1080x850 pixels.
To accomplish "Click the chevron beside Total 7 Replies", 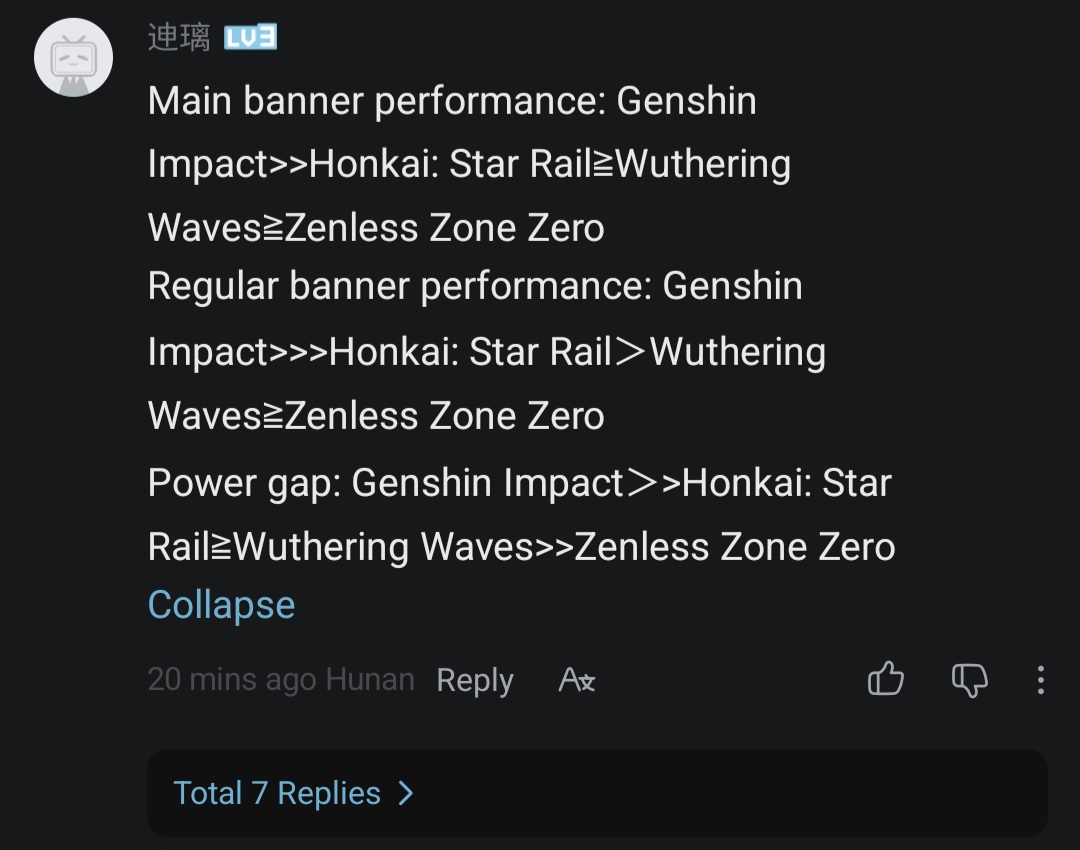I will coord(407,793).
